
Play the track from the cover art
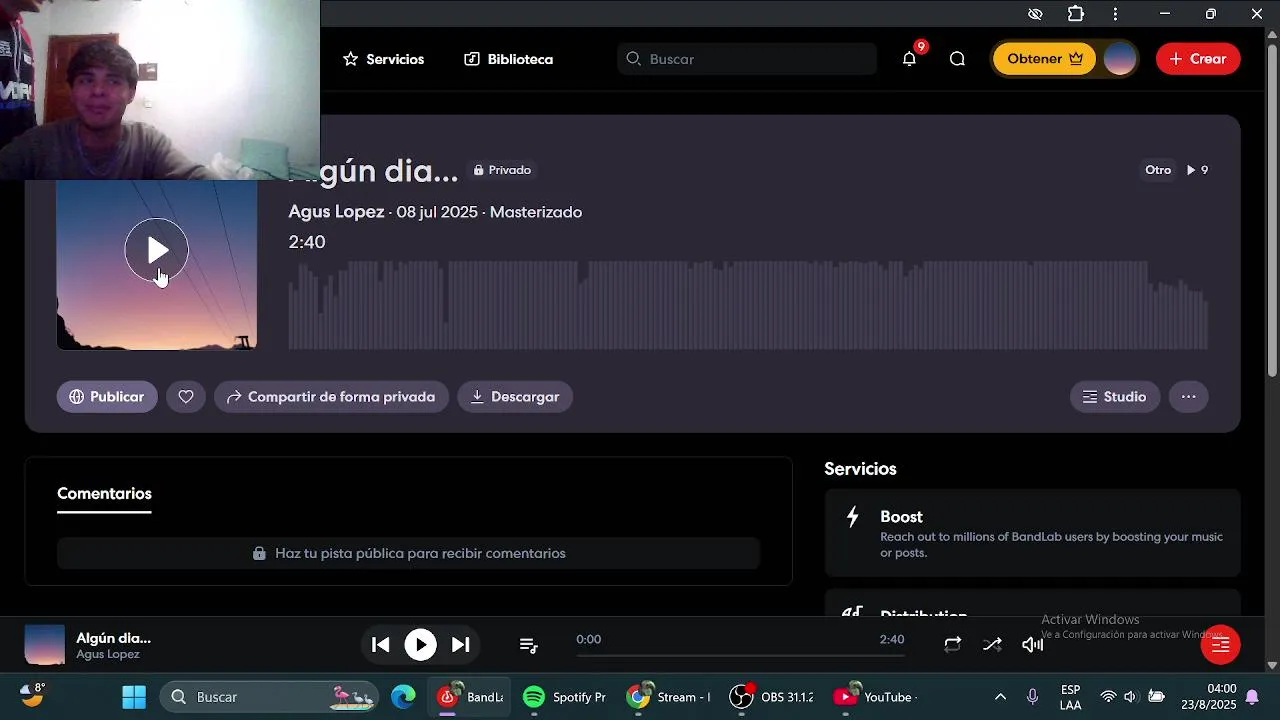pyautogui.click(x=156, y=250)
